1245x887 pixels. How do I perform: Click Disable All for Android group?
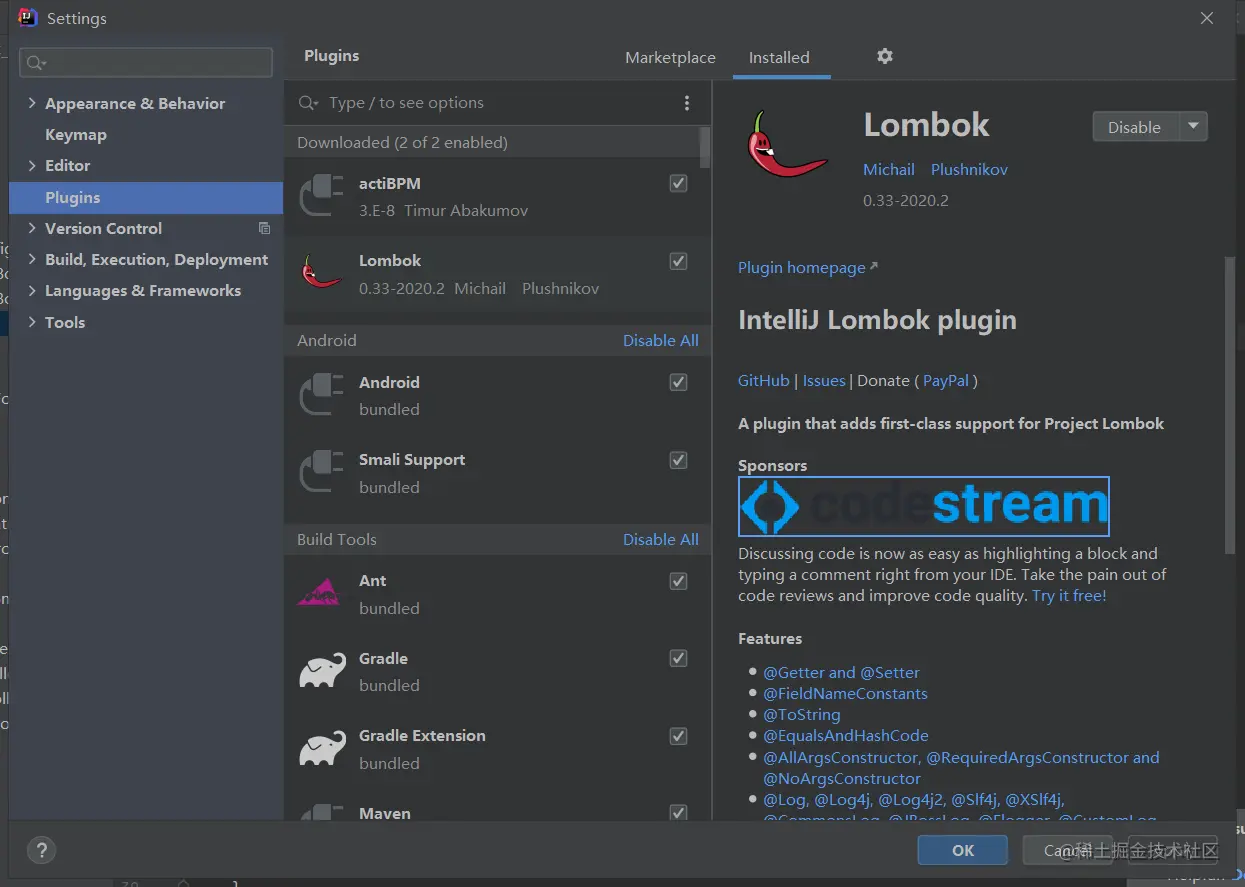coord(661,340)
